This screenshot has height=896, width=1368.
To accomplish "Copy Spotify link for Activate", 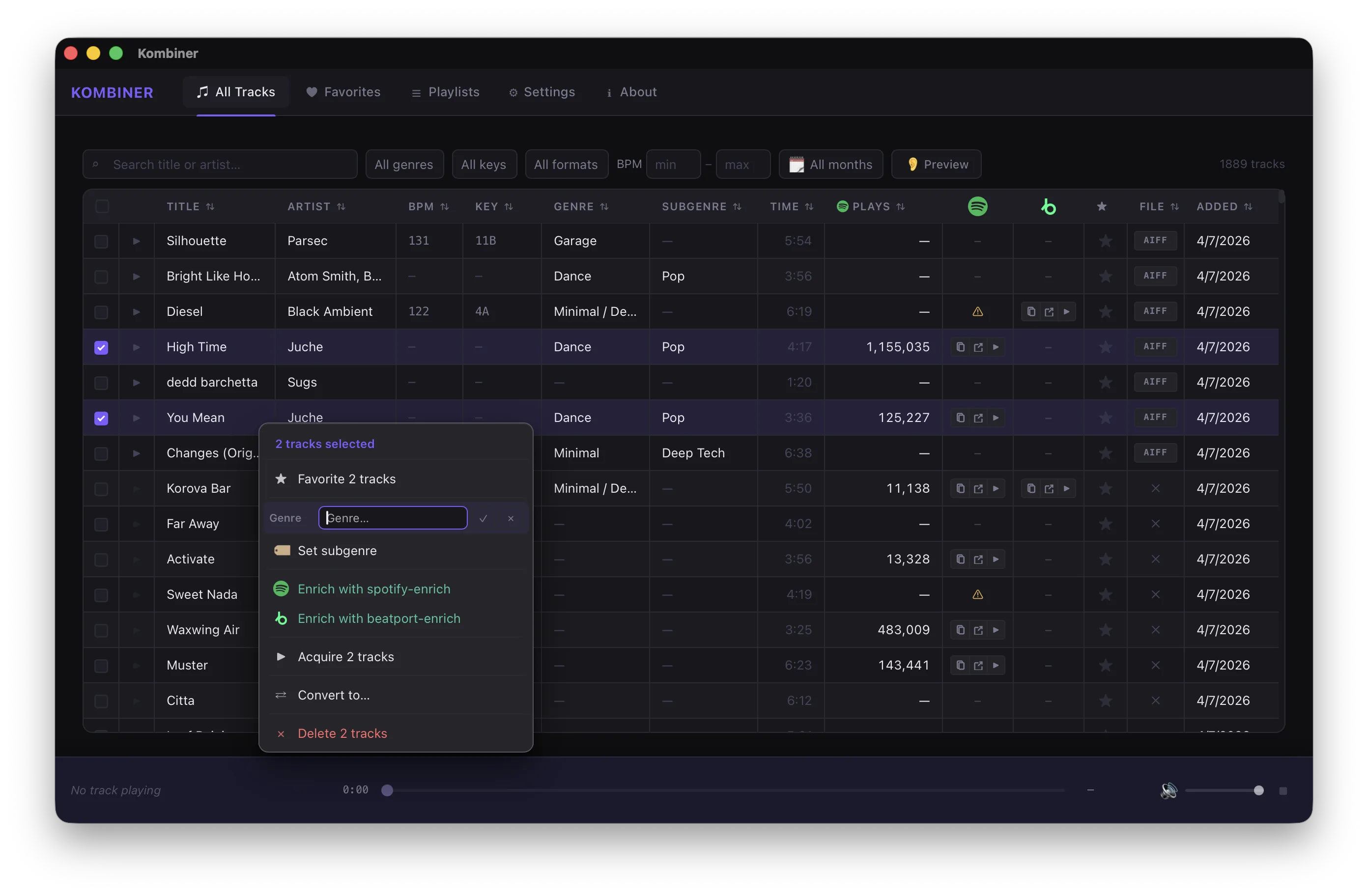I will (x=960, y=559).
